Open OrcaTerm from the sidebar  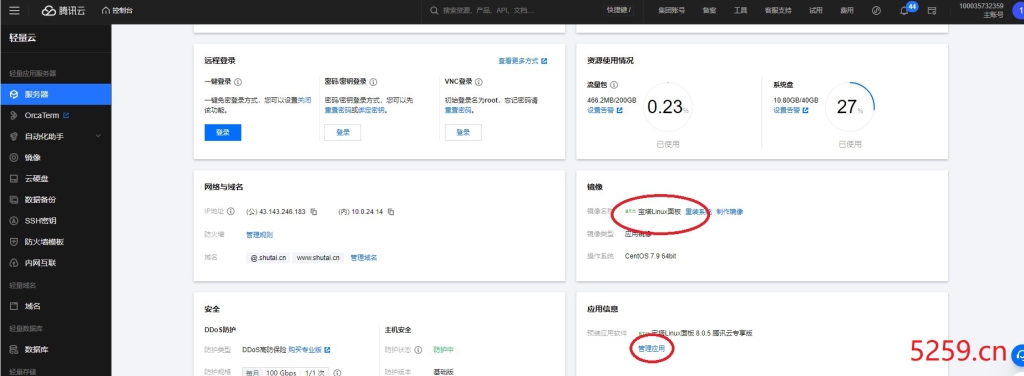coord(56,116)
